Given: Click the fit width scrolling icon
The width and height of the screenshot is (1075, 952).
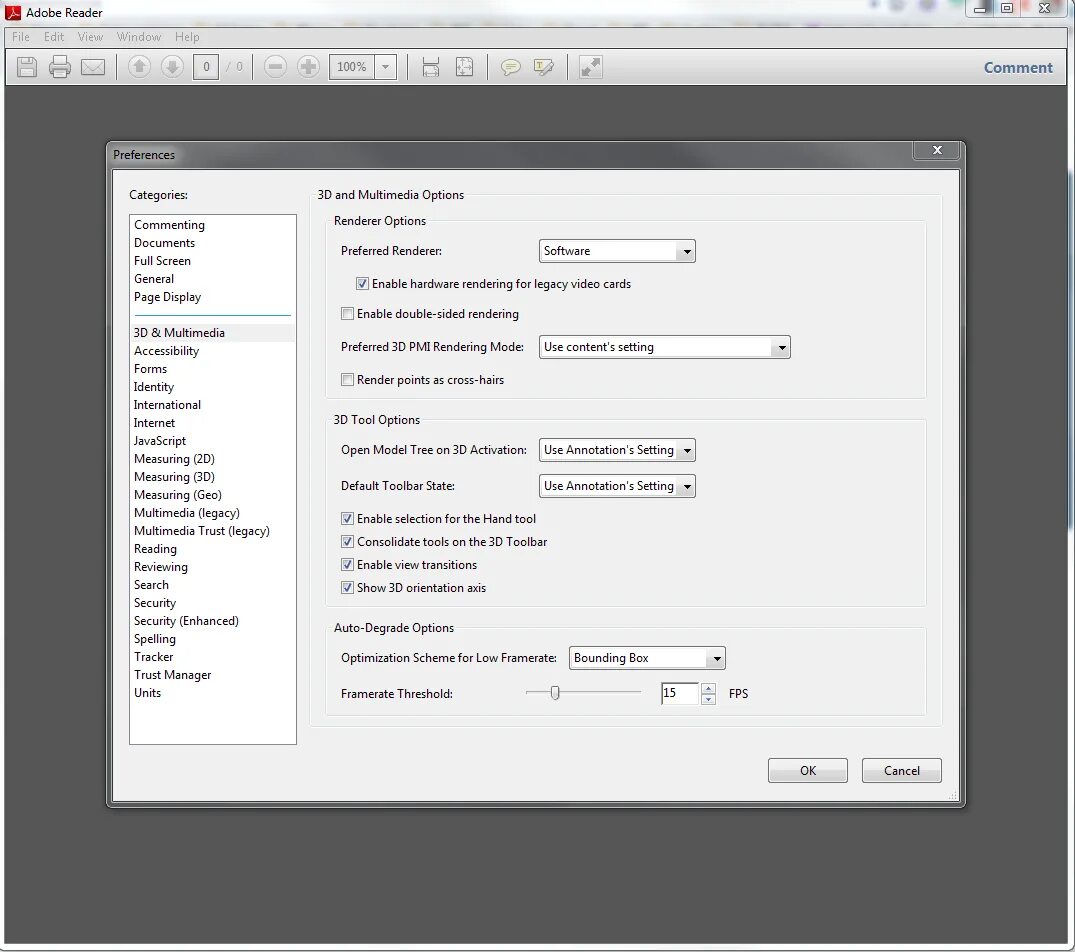Looking at the screenshot, I should click(x=431, y=67).
